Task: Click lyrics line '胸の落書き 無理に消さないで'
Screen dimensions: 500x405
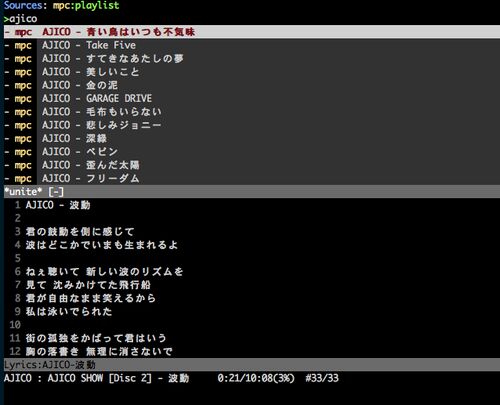Action: (99, 351)
